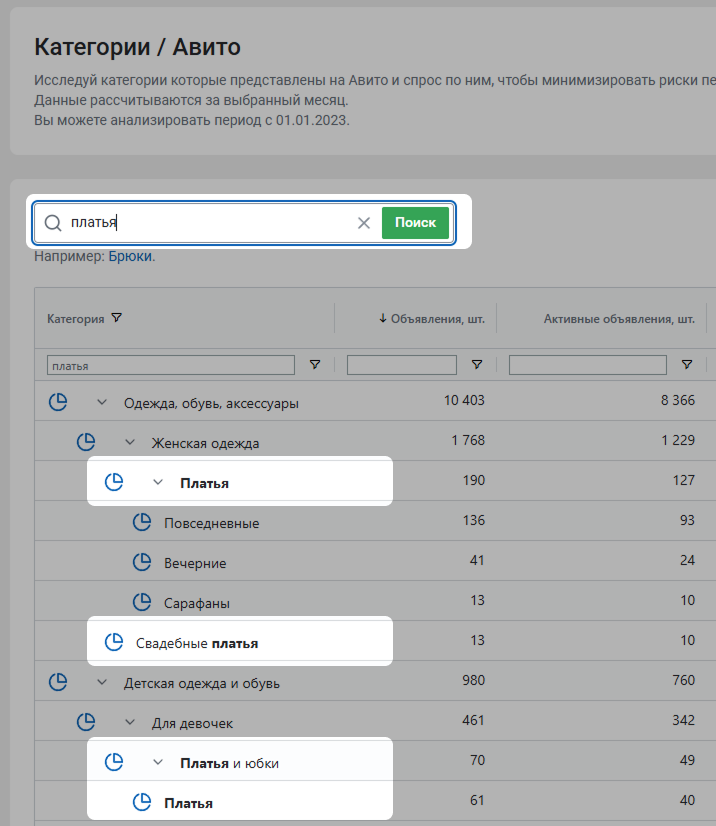Click the Объявления filter input field
The image size is (716, 826).
point(401,365)
